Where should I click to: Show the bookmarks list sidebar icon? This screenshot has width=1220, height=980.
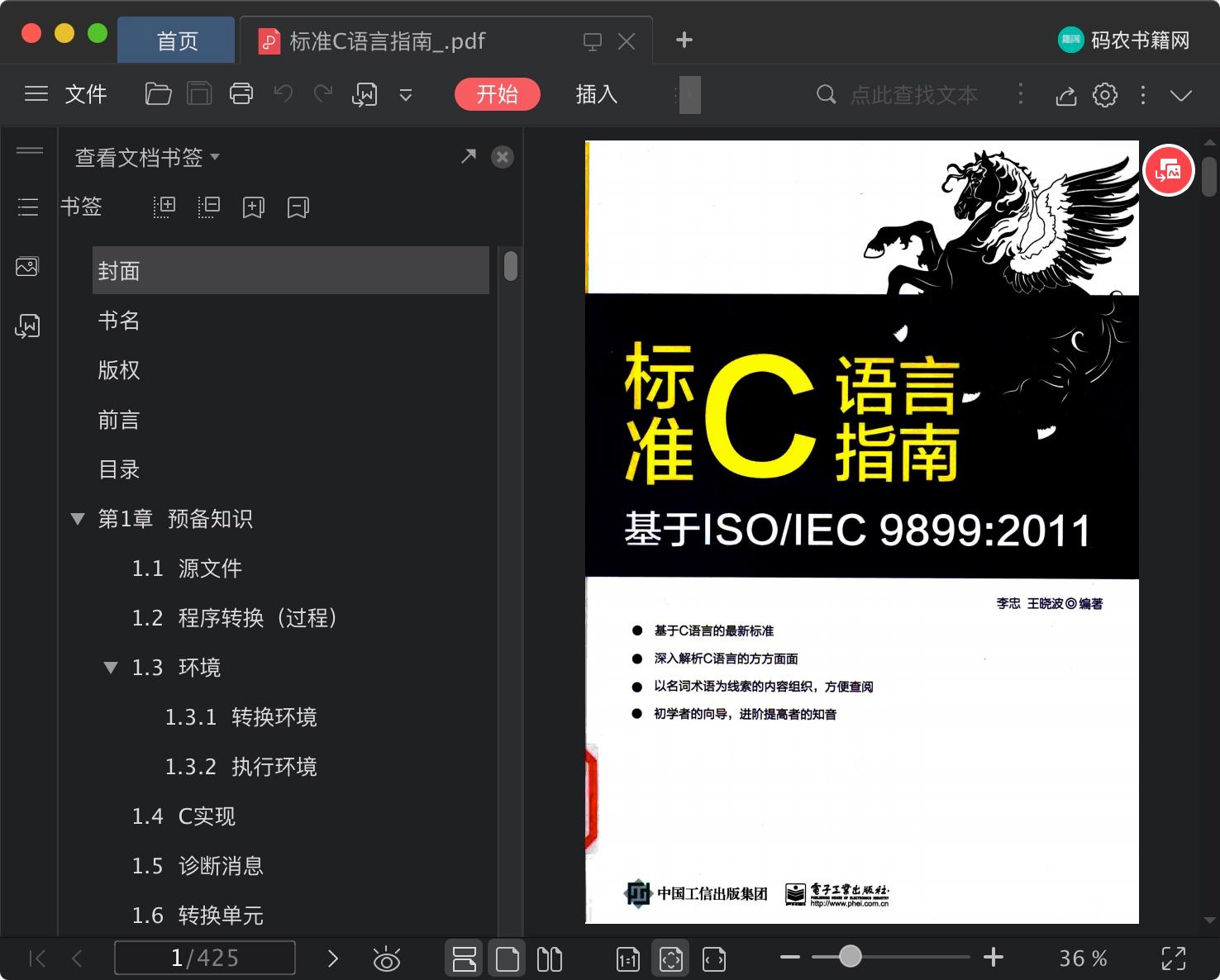(28, 207)
